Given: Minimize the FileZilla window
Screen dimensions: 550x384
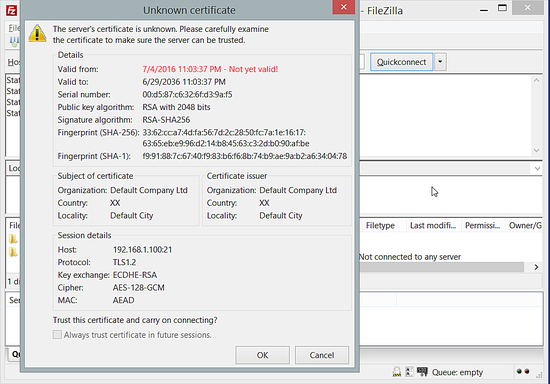Looking at the screenshot, I should tap(484, 9).
